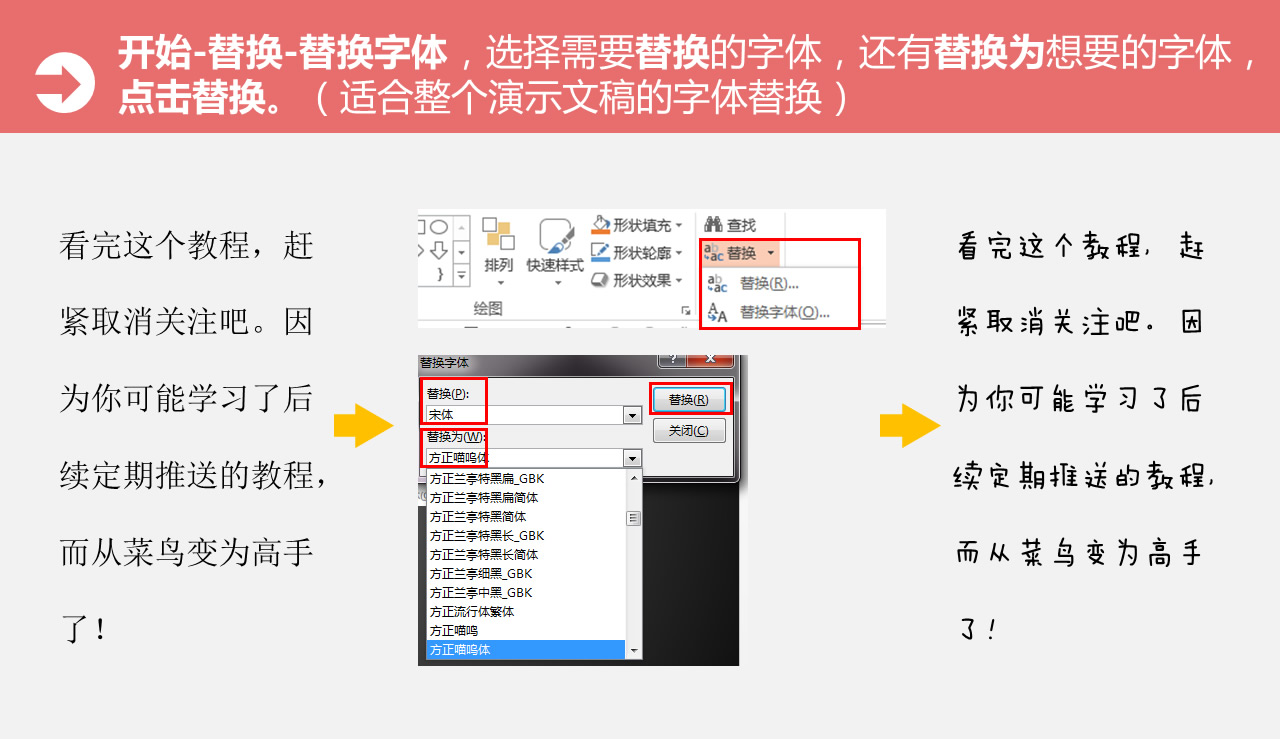Image resolution: width=1280 pixels, height=739 pixels.
Task: Choose 替换字体(O)... menu entry
Action: coord(768,312)
